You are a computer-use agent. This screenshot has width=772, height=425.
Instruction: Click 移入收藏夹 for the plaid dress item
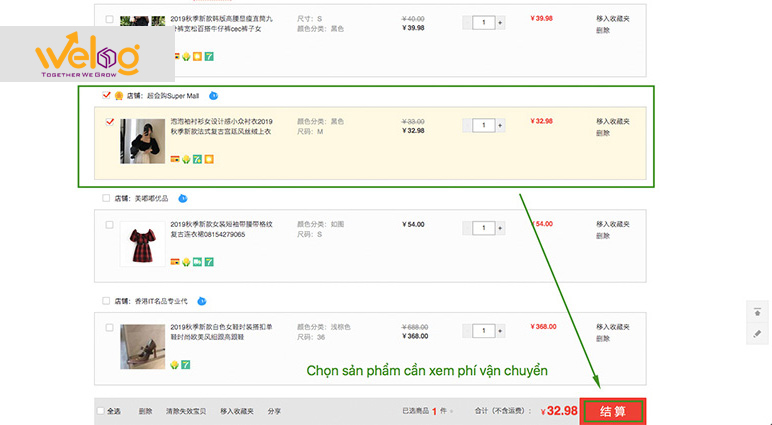click(x=613, y=224)
